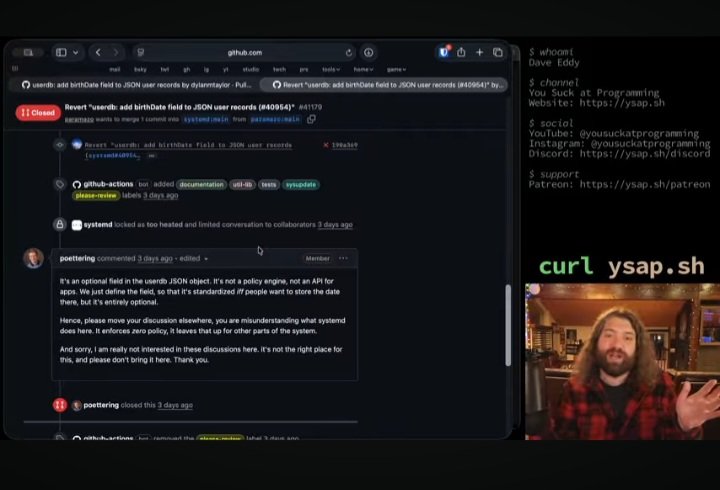The width and height of the screenshot is (720, 490).
Task: Click the page reader icon in address bar
Action: pyautogui.click(x=141, y=52)
